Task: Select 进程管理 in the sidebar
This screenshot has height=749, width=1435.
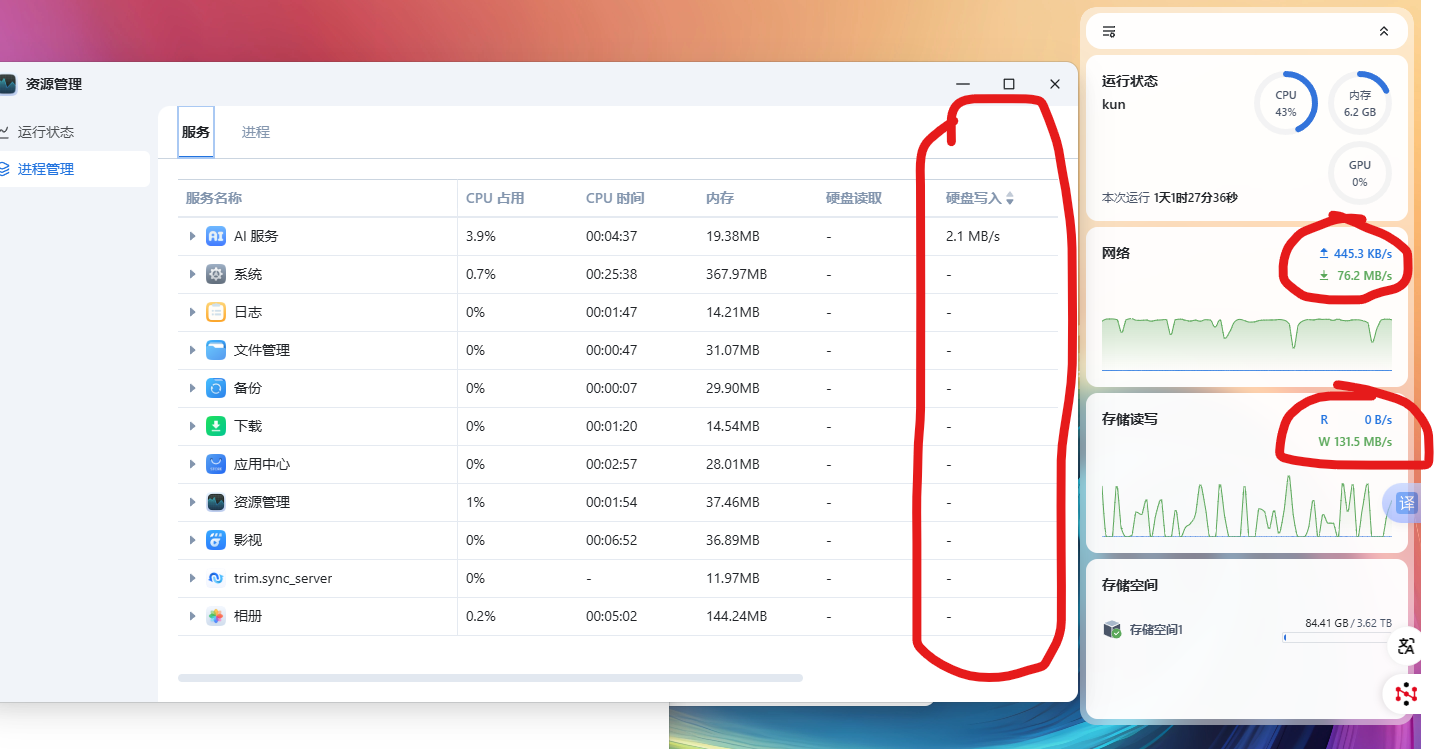Action: 46,169
